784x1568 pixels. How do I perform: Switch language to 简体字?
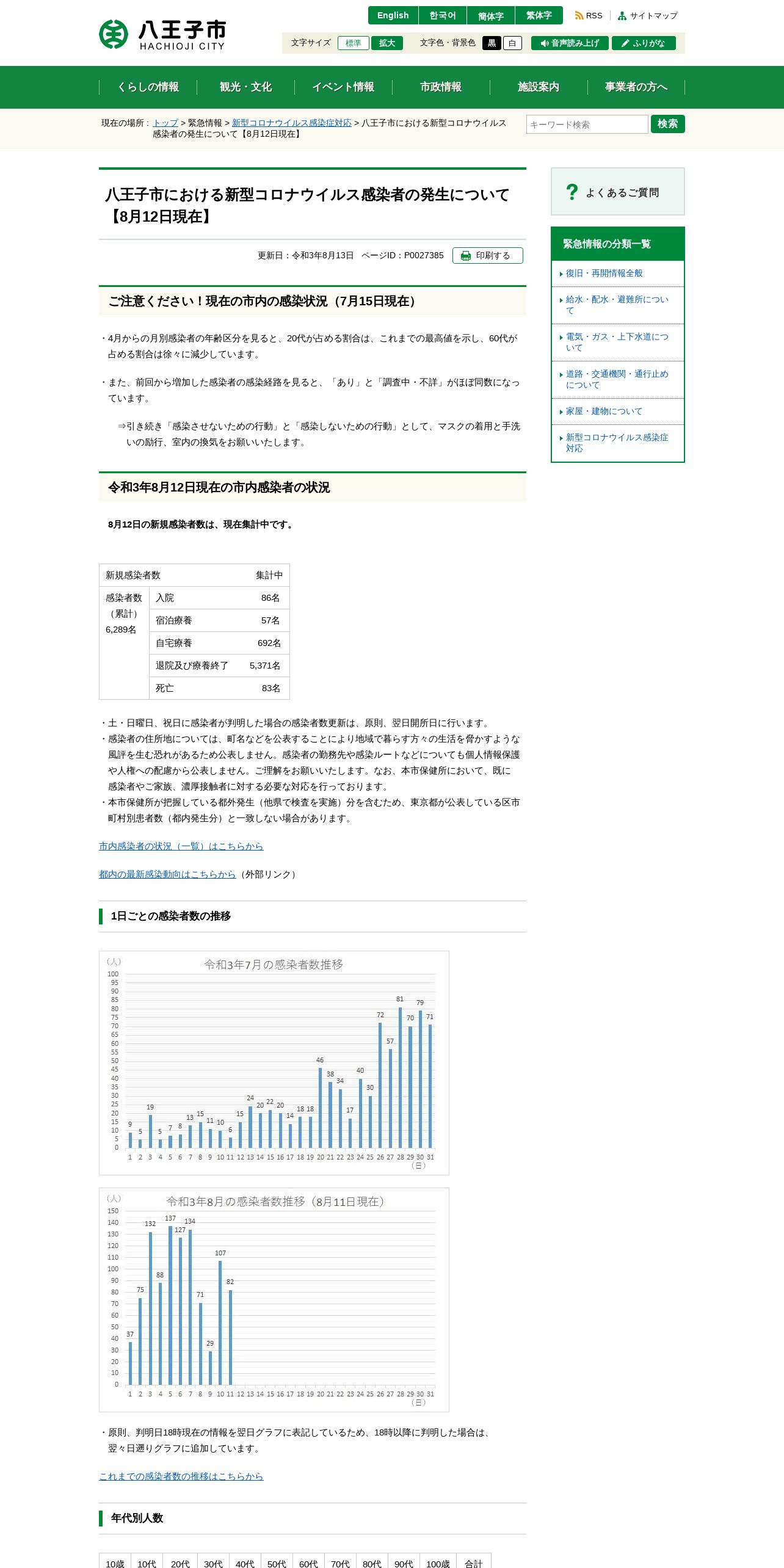(x=490, y=15)
